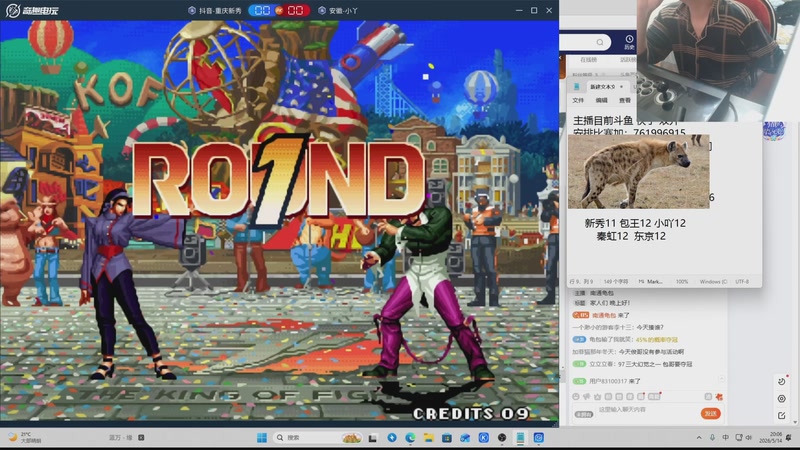This screenshot has height=450, width=800.
Task: Click the taskbar search box 搜索
Action: [x=317, y=438]
